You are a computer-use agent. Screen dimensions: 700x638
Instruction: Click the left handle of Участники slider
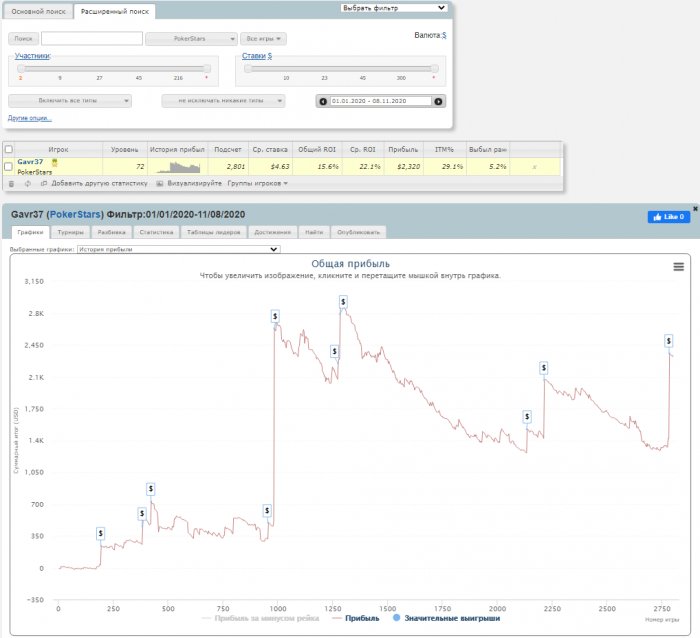[x=20, y=68]
